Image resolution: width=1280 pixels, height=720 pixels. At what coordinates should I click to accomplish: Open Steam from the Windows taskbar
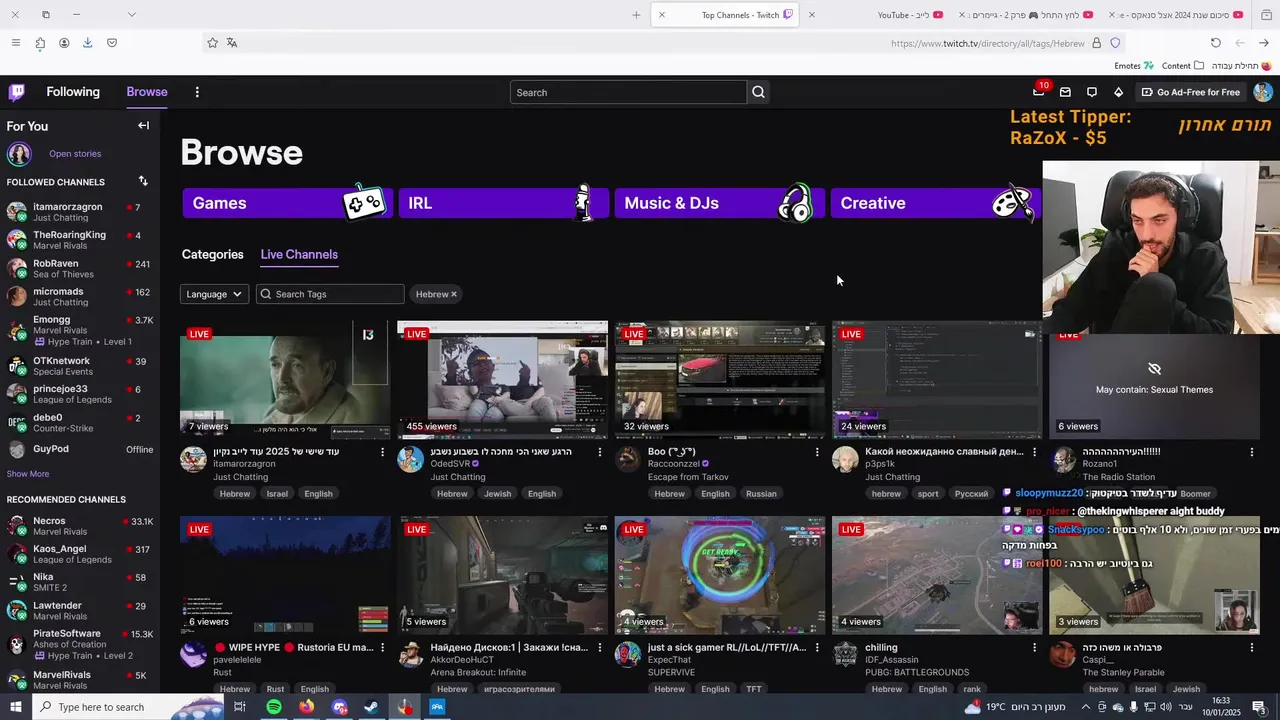click(x=371, y=707)
